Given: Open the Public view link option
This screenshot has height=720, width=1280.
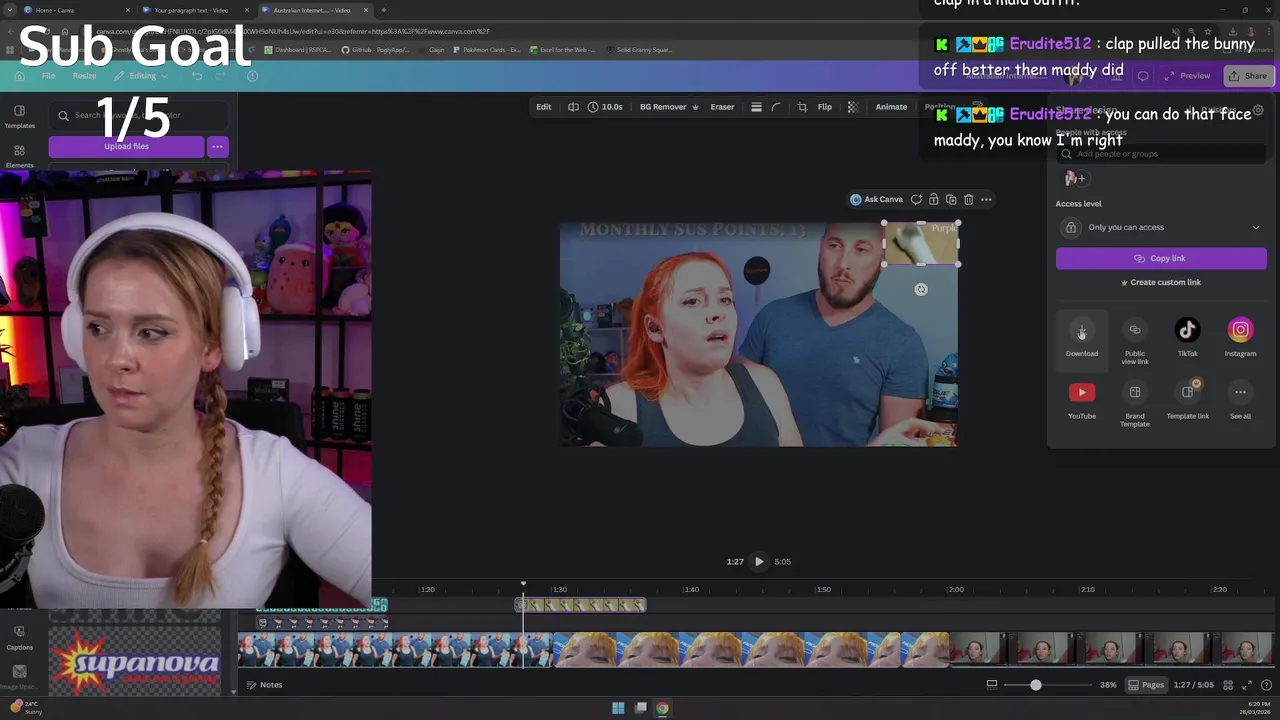Looking at the screenshot, I should tap(1134, 341).
